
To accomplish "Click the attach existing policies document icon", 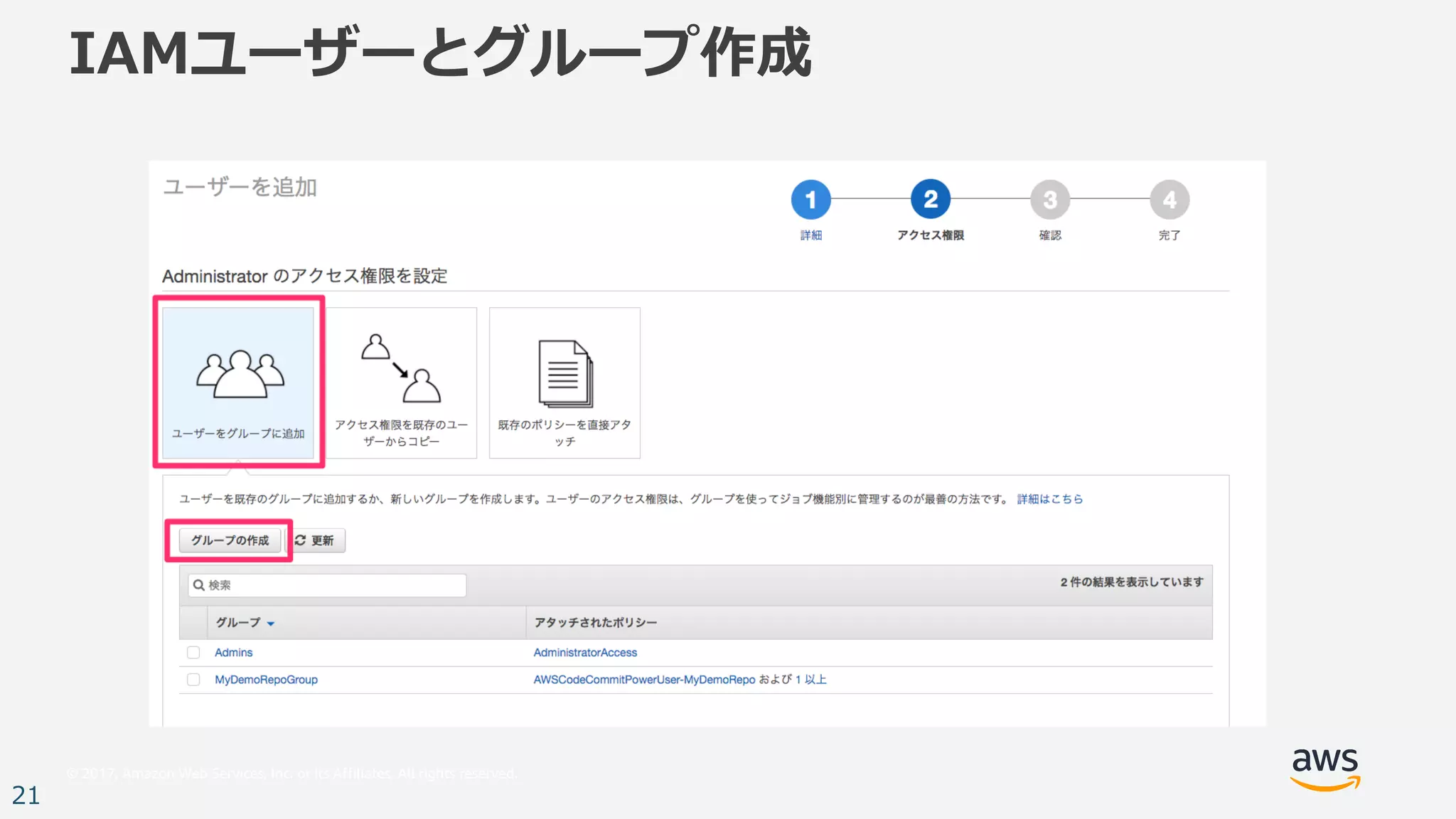I will pyautogui.click(x=564, y=374).
